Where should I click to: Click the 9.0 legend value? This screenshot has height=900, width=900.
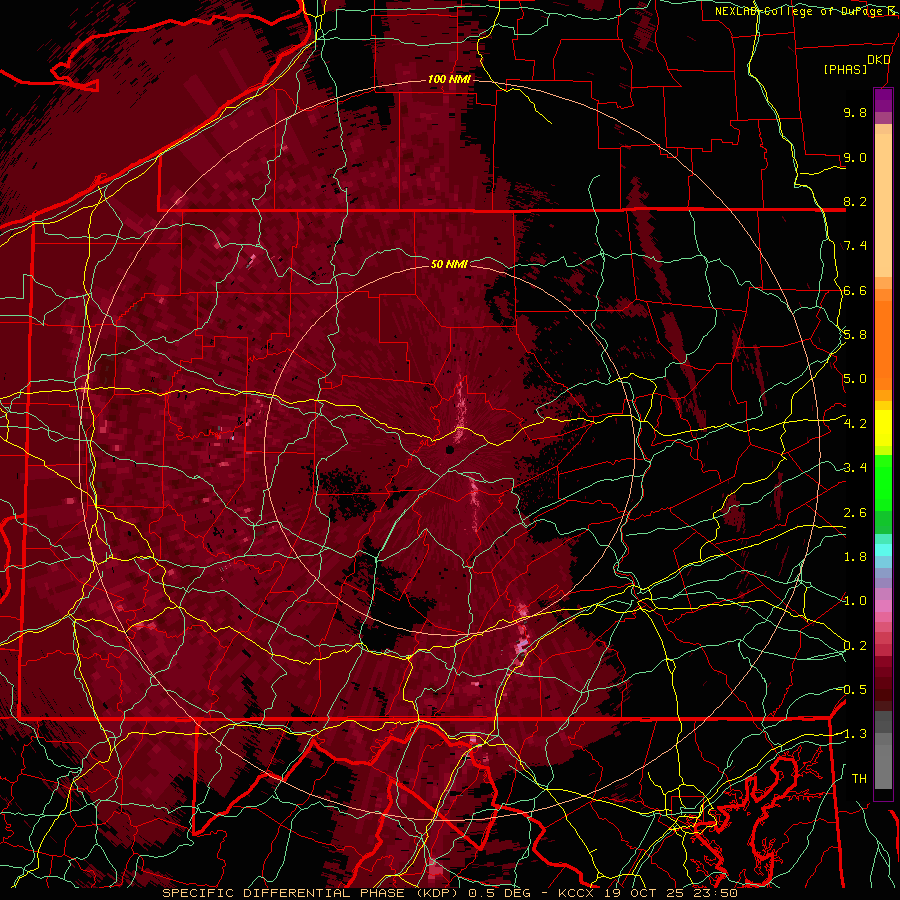pyautogui.click(x=855, y=157)
